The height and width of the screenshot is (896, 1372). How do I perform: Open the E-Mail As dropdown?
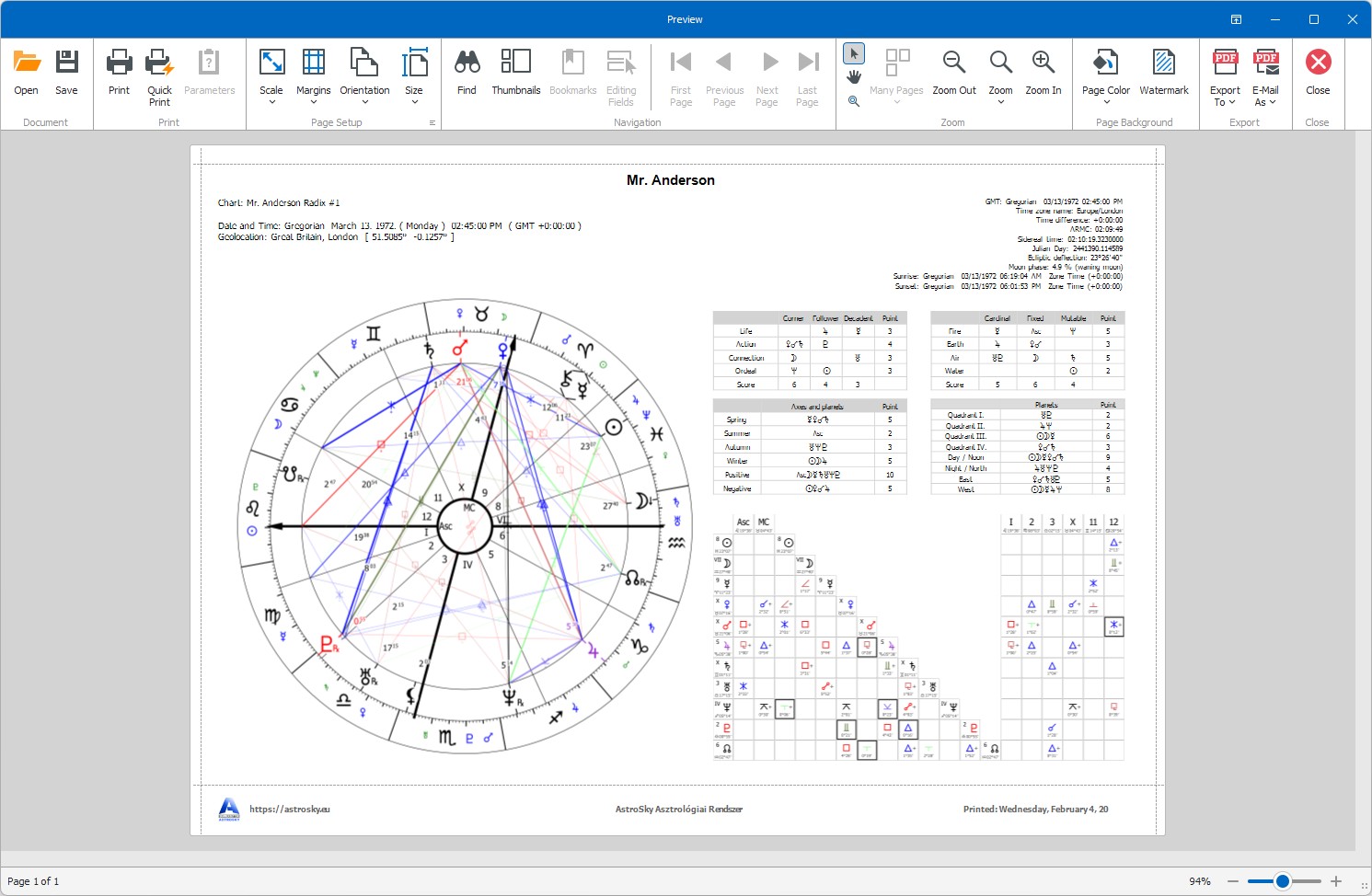pyautogui.click(x=1265, y=77)
